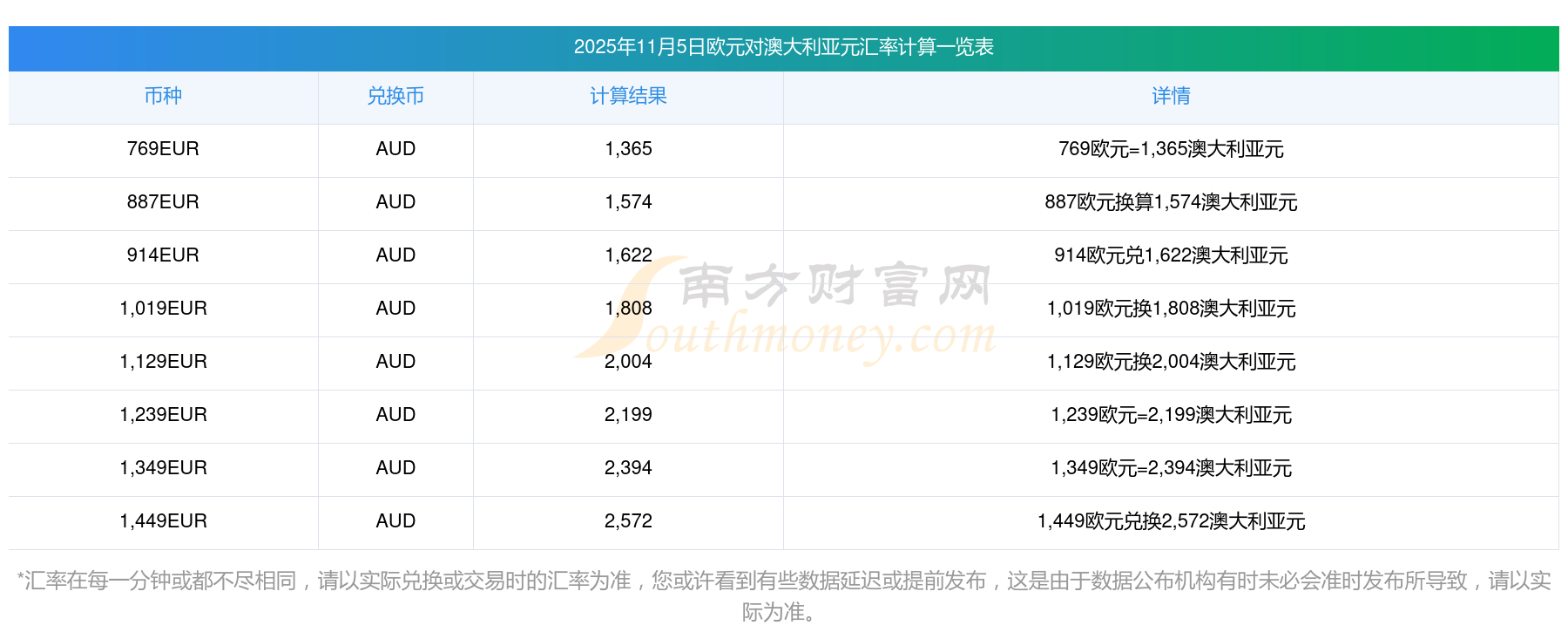Select the 887EUR currency cell
The width and height of the screenshot is (1568, 639).
163,202
